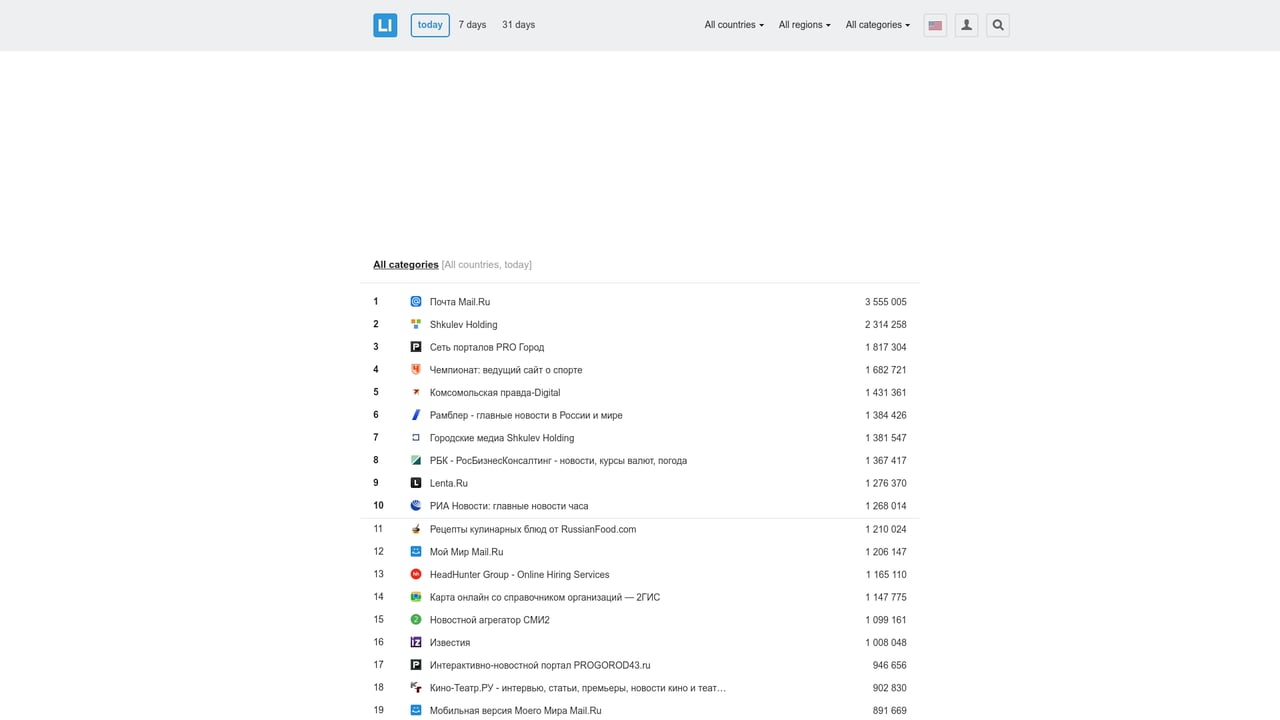Click the LI logo icon
This screenshot has width=1280, height=720.
click(385, 25)
